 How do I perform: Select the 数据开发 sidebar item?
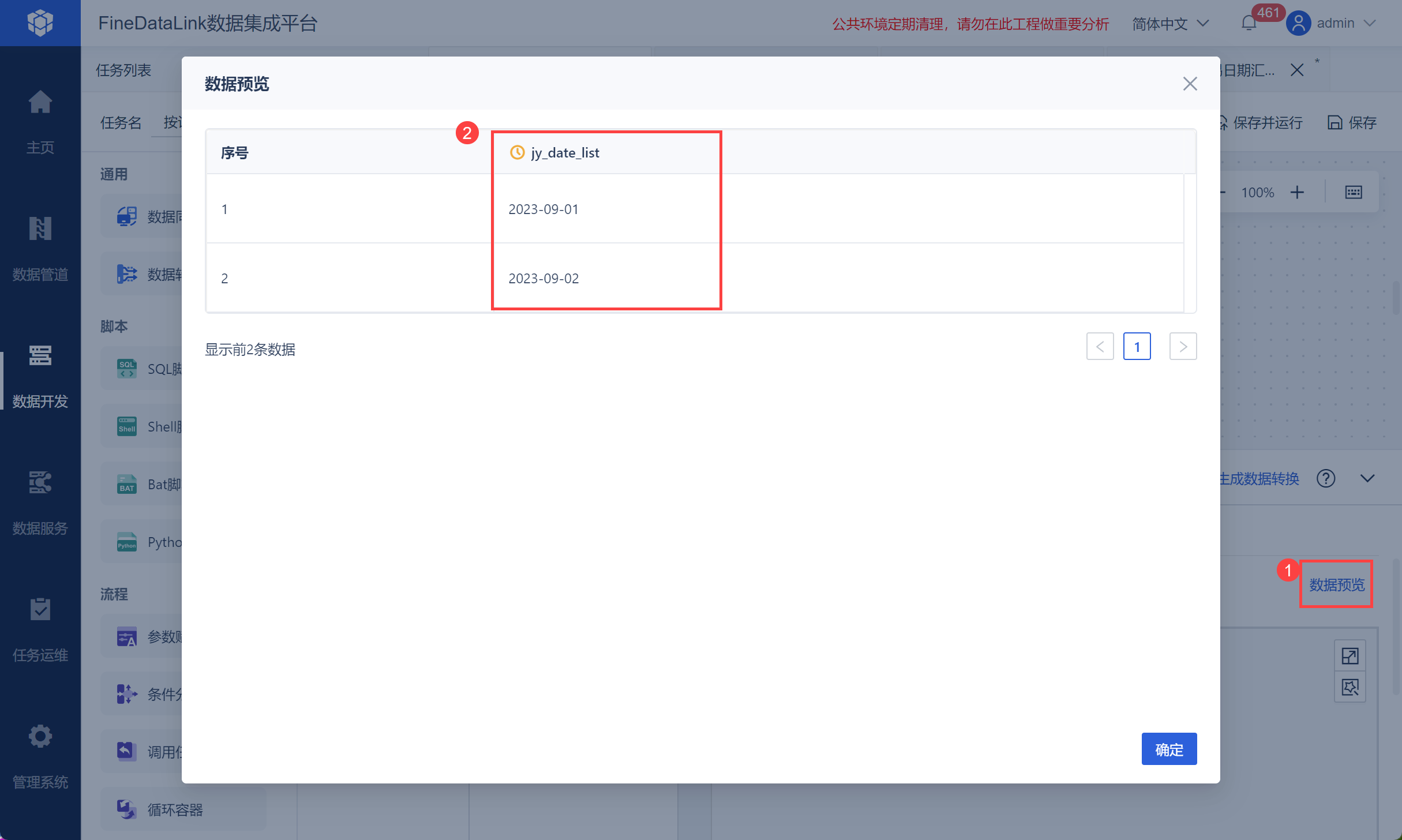click(40, 356)
